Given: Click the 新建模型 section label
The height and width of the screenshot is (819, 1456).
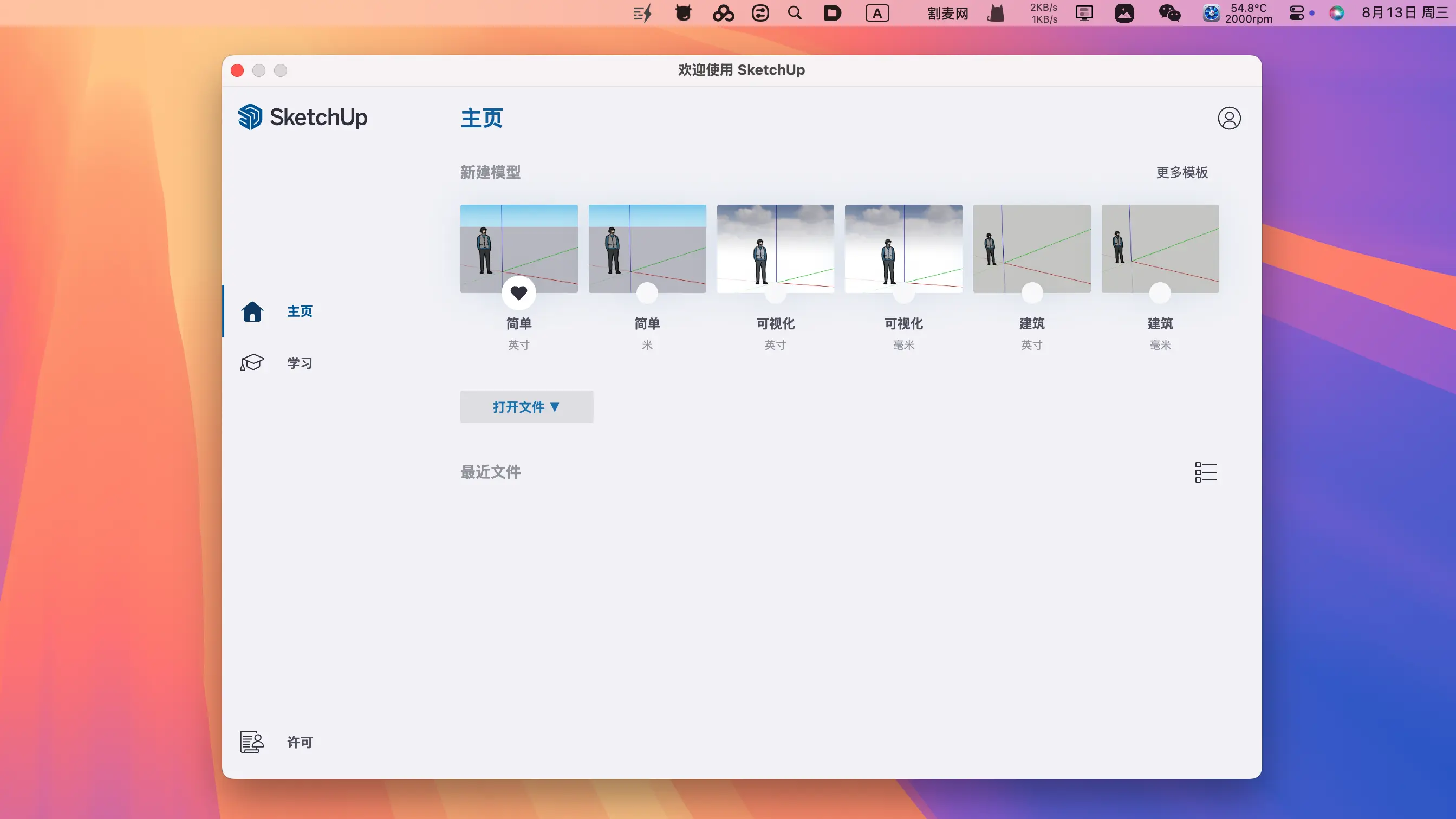Looking at the screenshot, I should (490, 172).
